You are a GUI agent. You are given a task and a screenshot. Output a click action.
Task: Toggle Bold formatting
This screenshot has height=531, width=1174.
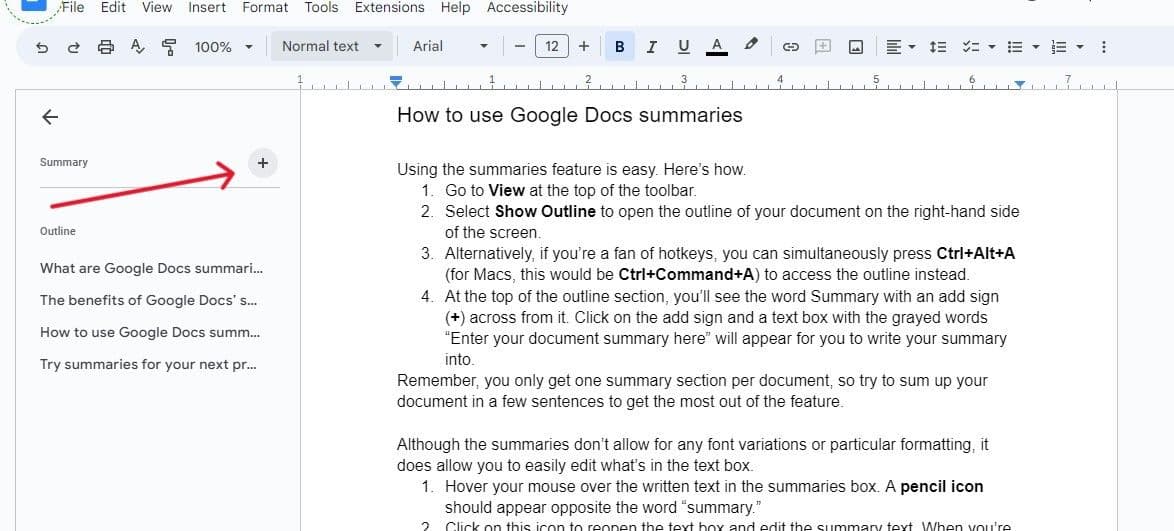620,46
